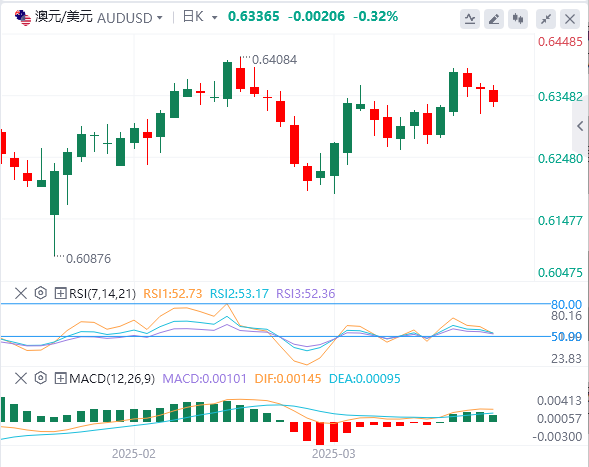Select the drawing pencil tool
Image resolution: width=589 pixels, height=467 pixels.
[x=494, y=19]
